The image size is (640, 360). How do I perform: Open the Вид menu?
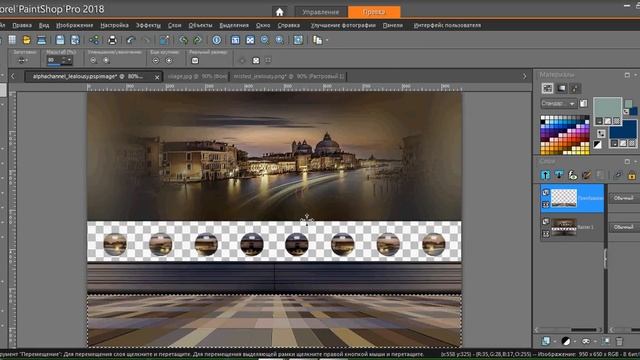click(x=44, y=25)
